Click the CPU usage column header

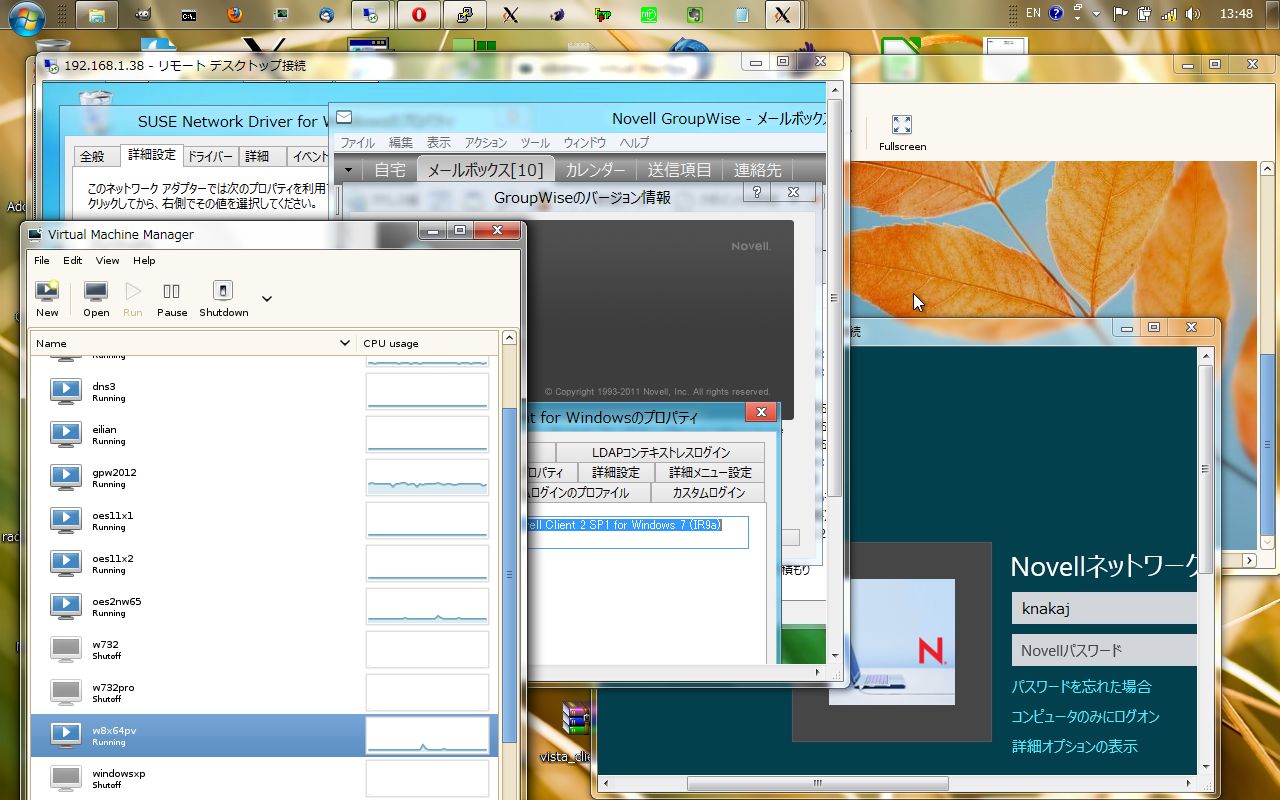tap(427, 343)
